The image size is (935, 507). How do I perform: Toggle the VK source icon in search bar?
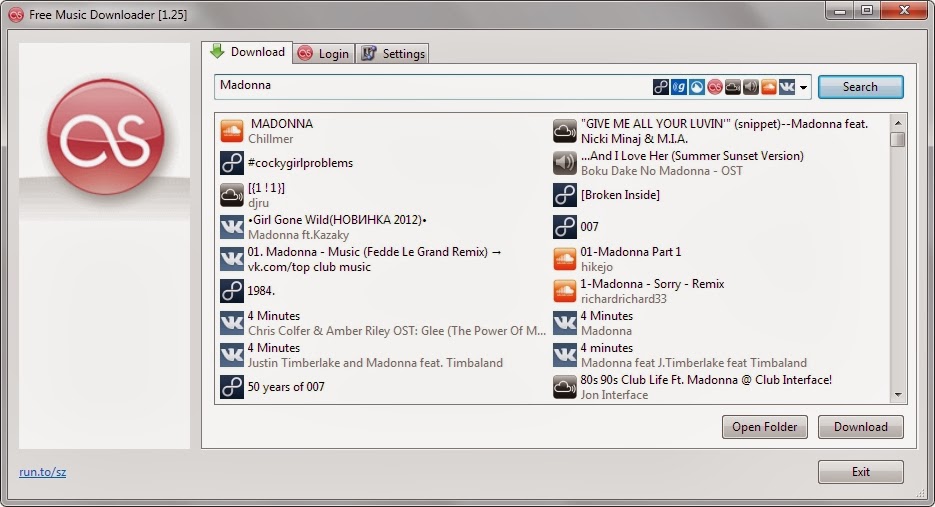(x=787, y=87)
